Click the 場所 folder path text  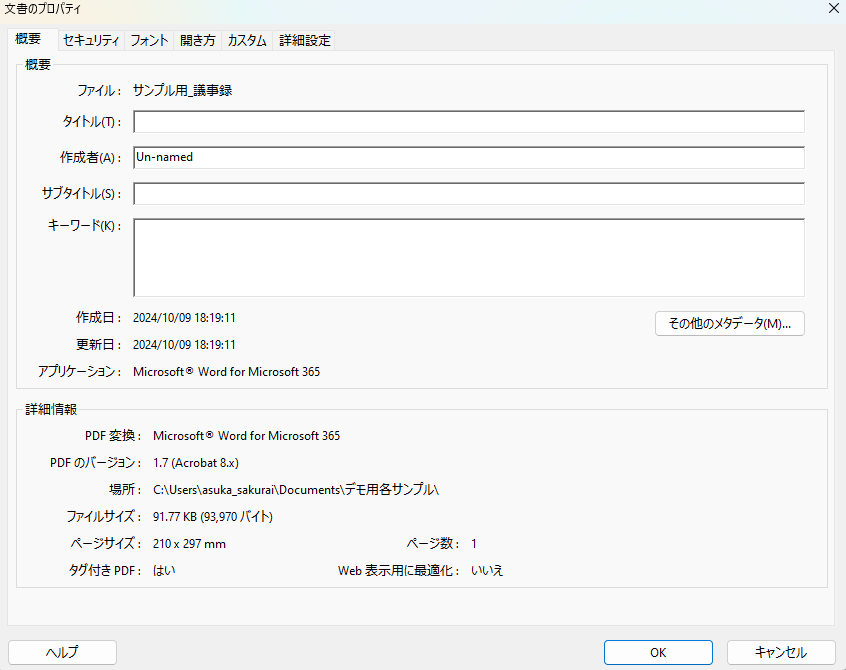click(296, 490)
